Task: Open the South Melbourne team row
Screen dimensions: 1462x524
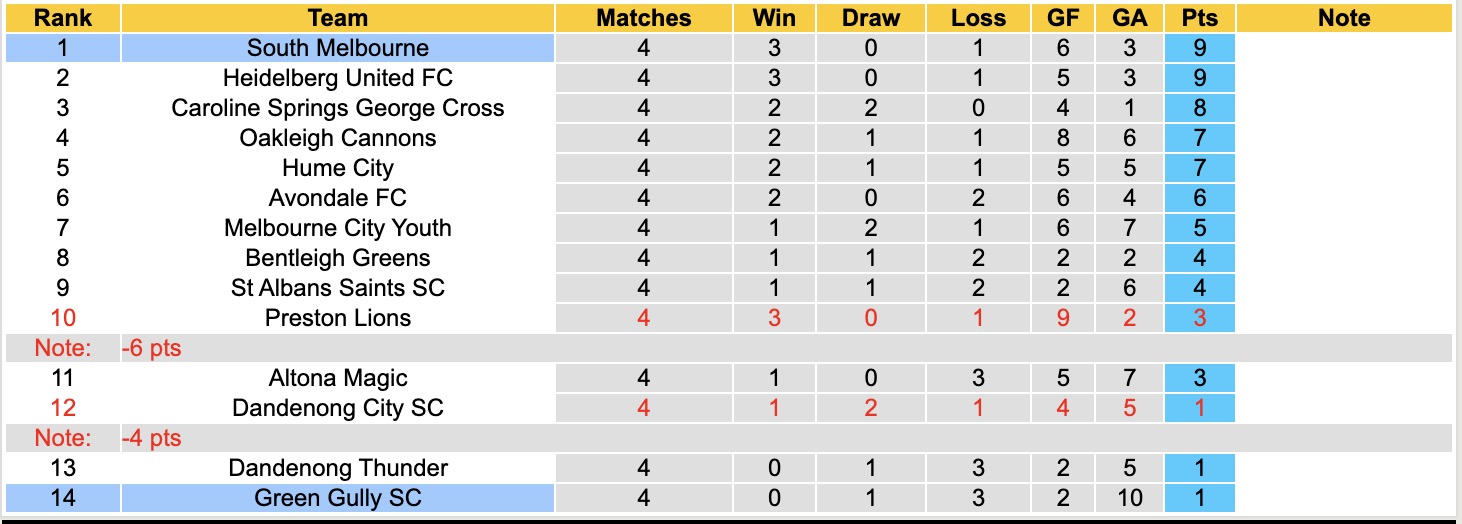Action: pyautogui.click(x=338, y=48)
